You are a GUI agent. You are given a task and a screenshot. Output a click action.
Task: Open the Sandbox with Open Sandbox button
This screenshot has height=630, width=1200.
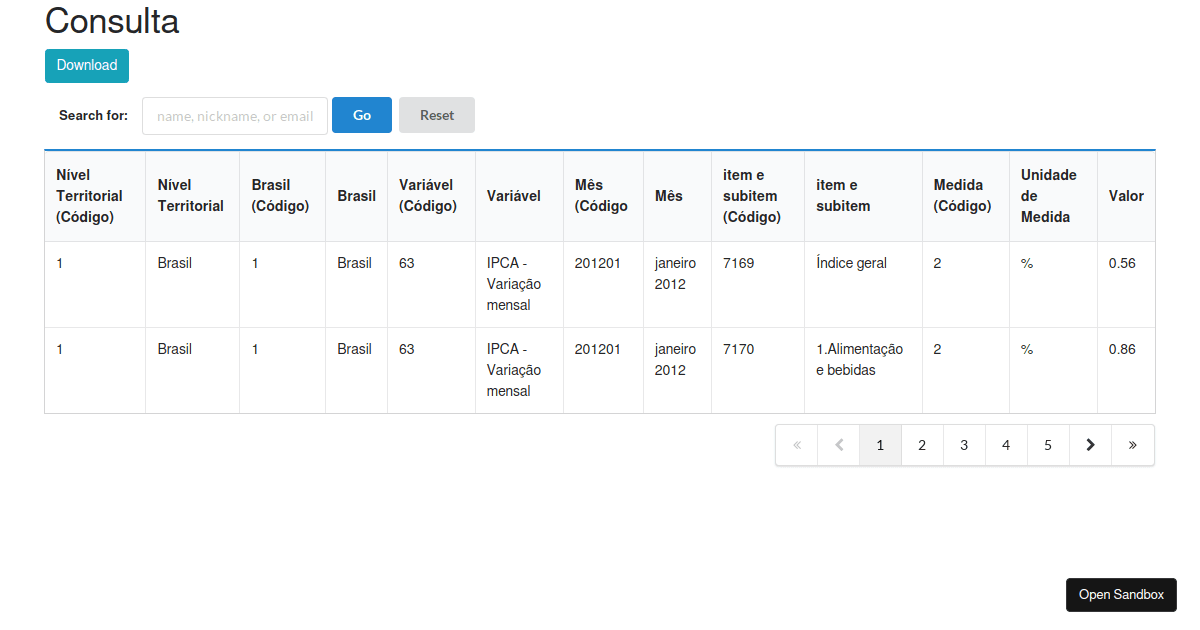(x=1121, y=594)
